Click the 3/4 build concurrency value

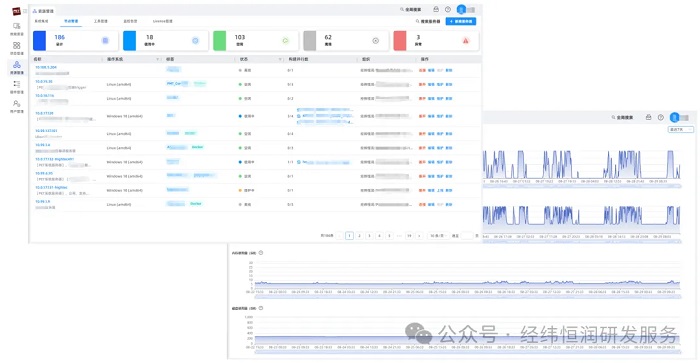click(290, 116)
